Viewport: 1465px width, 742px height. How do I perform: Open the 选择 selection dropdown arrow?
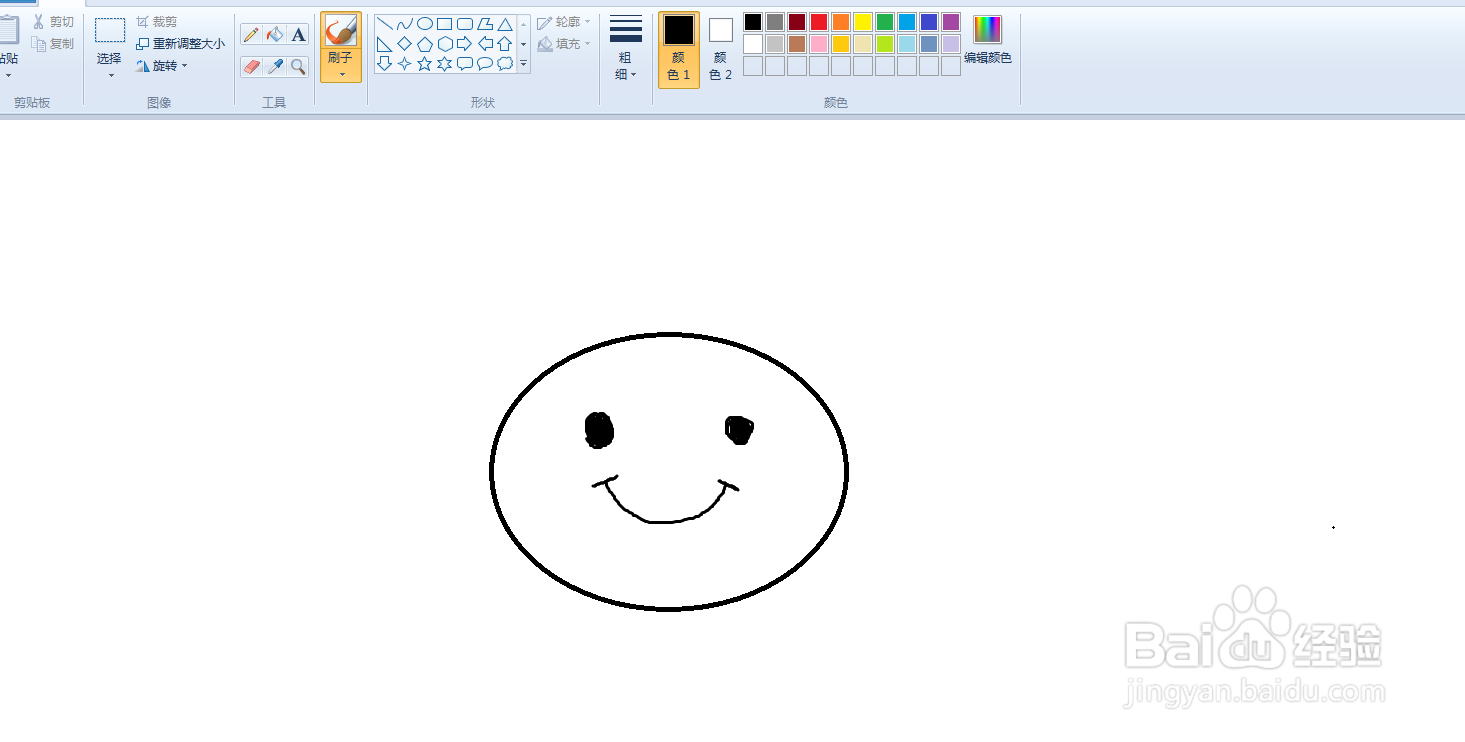[x=110, y=76]
